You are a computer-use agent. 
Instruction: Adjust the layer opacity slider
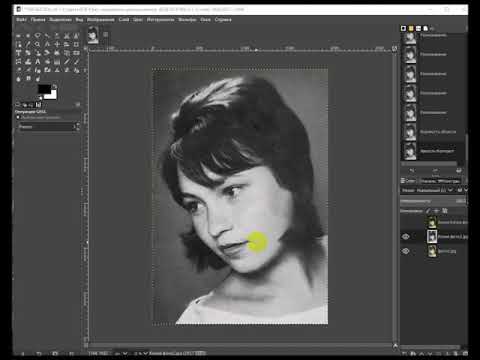pyautogui.click(x=433, y=201)
